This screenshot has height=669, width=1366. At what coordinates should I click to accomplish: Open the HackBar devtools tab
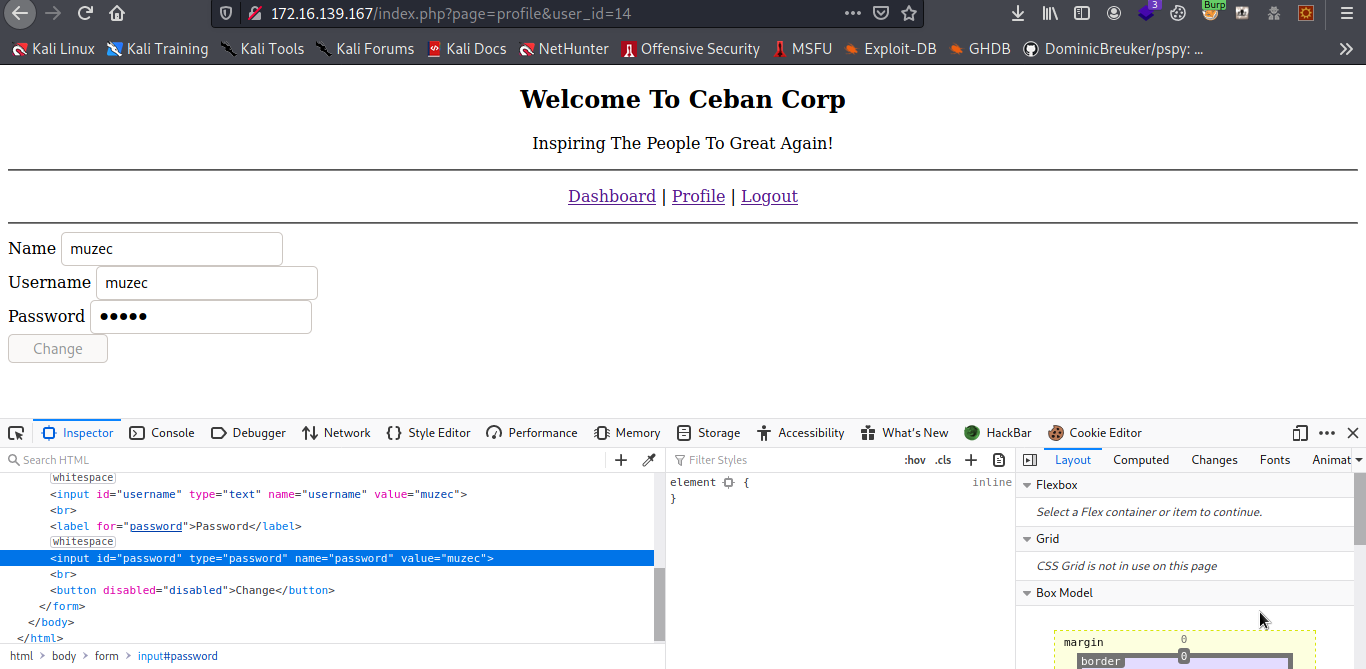[x=997, y=433]
